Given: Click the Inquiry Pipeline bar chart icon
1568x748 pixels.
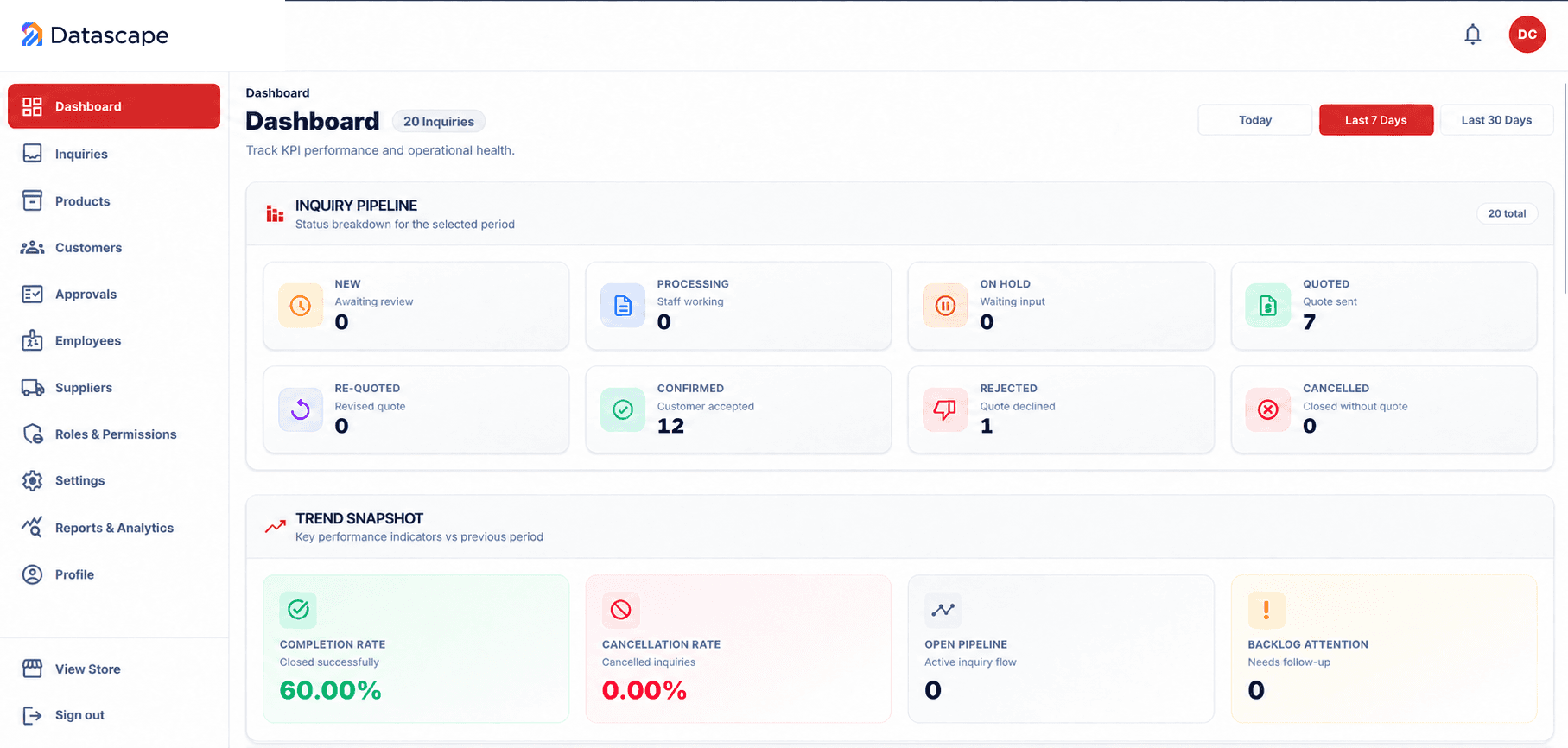Looking at the screenshot, I should 275,213.
